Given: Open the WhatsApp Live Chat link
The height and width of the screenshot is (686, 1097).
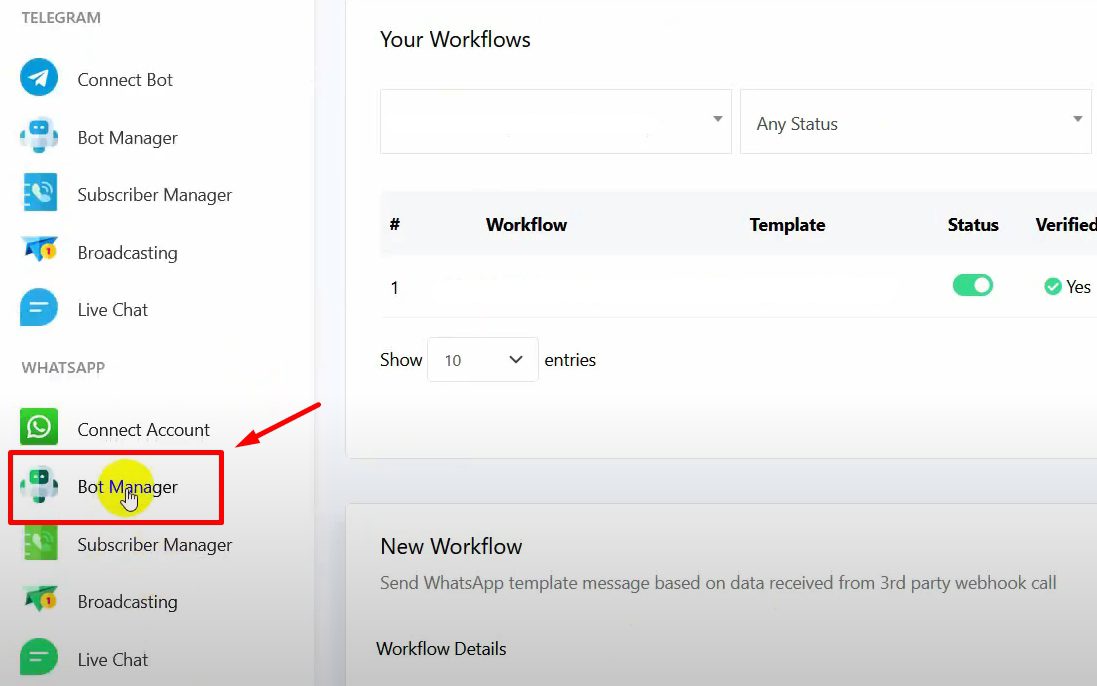Looking at the screenshot, I should [x=112, y=660].
